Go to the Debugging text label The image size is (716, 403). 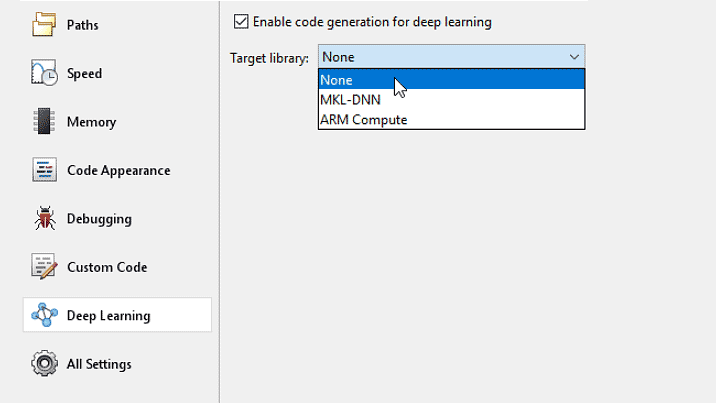(99, 218)
